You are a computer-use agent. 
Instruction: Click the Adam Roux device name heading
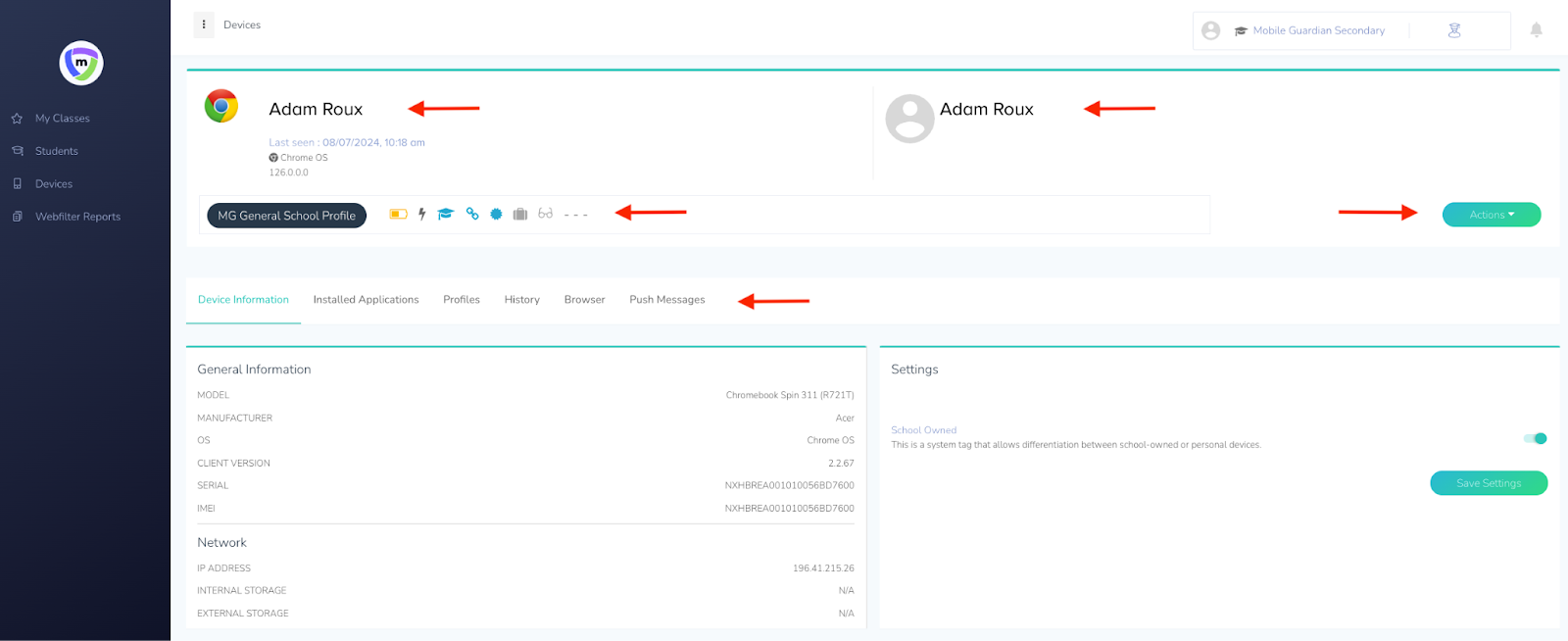(316, 110)
